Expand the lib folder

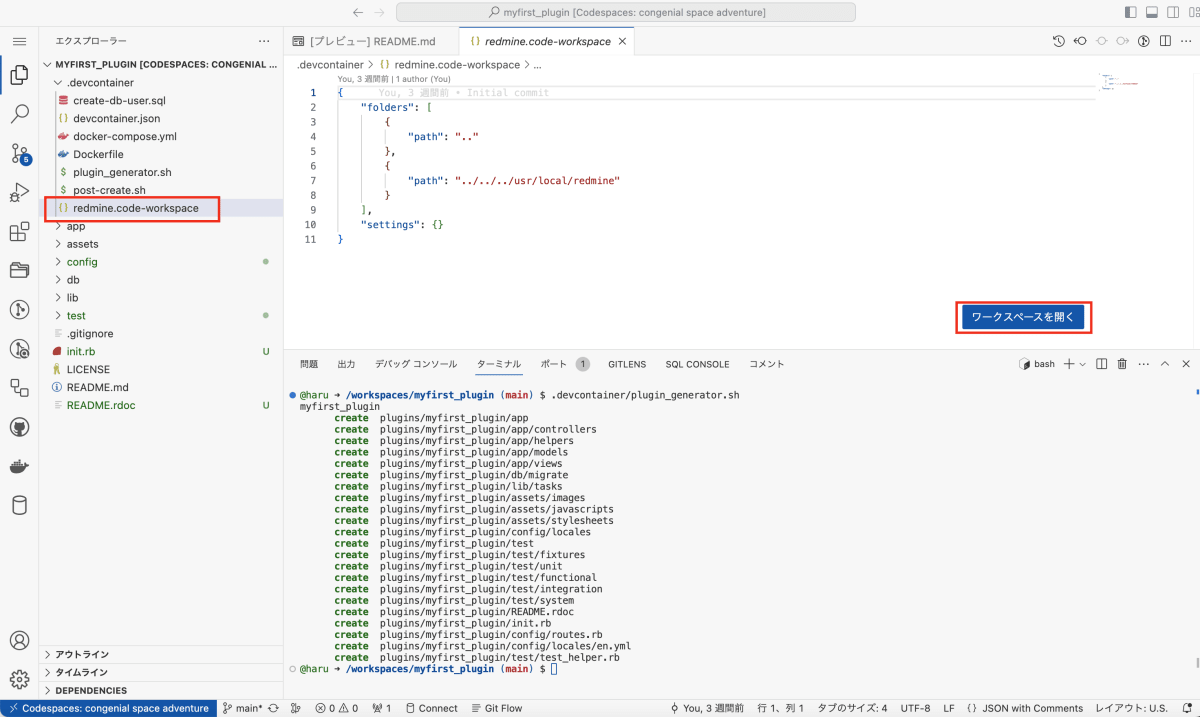tap(162, 298)
